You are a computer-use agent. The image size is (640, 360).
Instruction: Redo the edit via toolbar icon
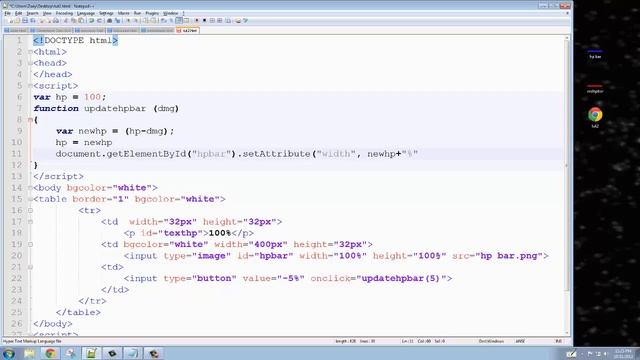click(x=99, y=20)
